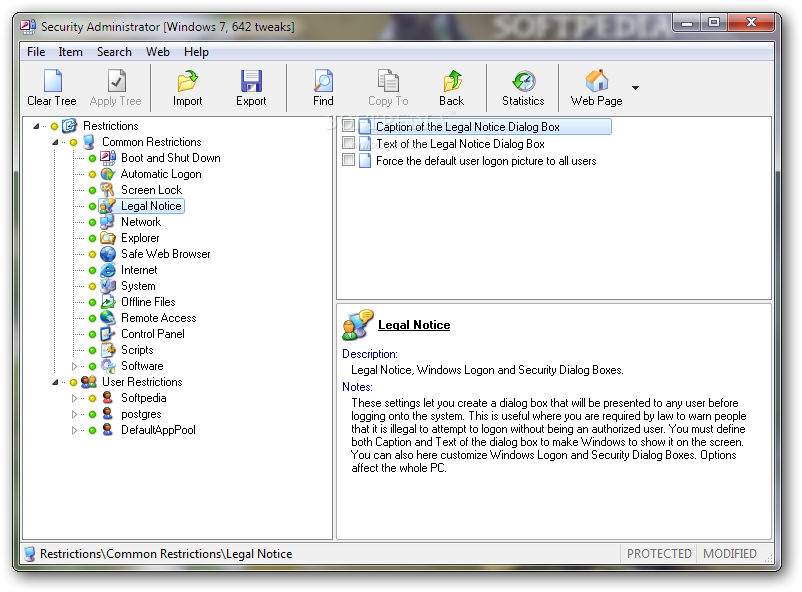Toggle status dot beside Internet
The height and width of the screenshot is (592, 802).
coord(93,270)
